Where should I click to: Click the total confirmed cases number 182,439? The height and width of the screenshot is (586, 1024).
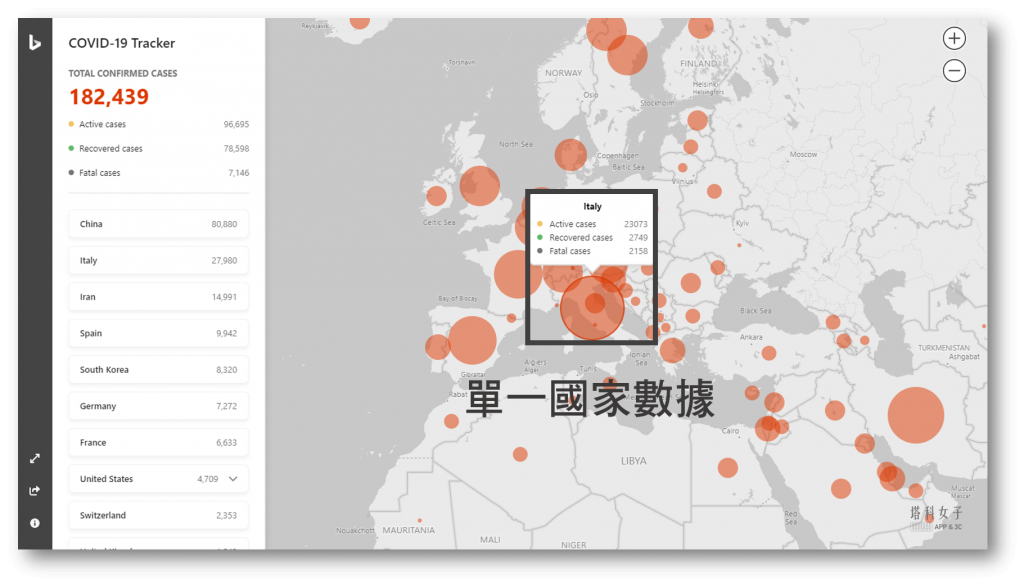point(109,97)
